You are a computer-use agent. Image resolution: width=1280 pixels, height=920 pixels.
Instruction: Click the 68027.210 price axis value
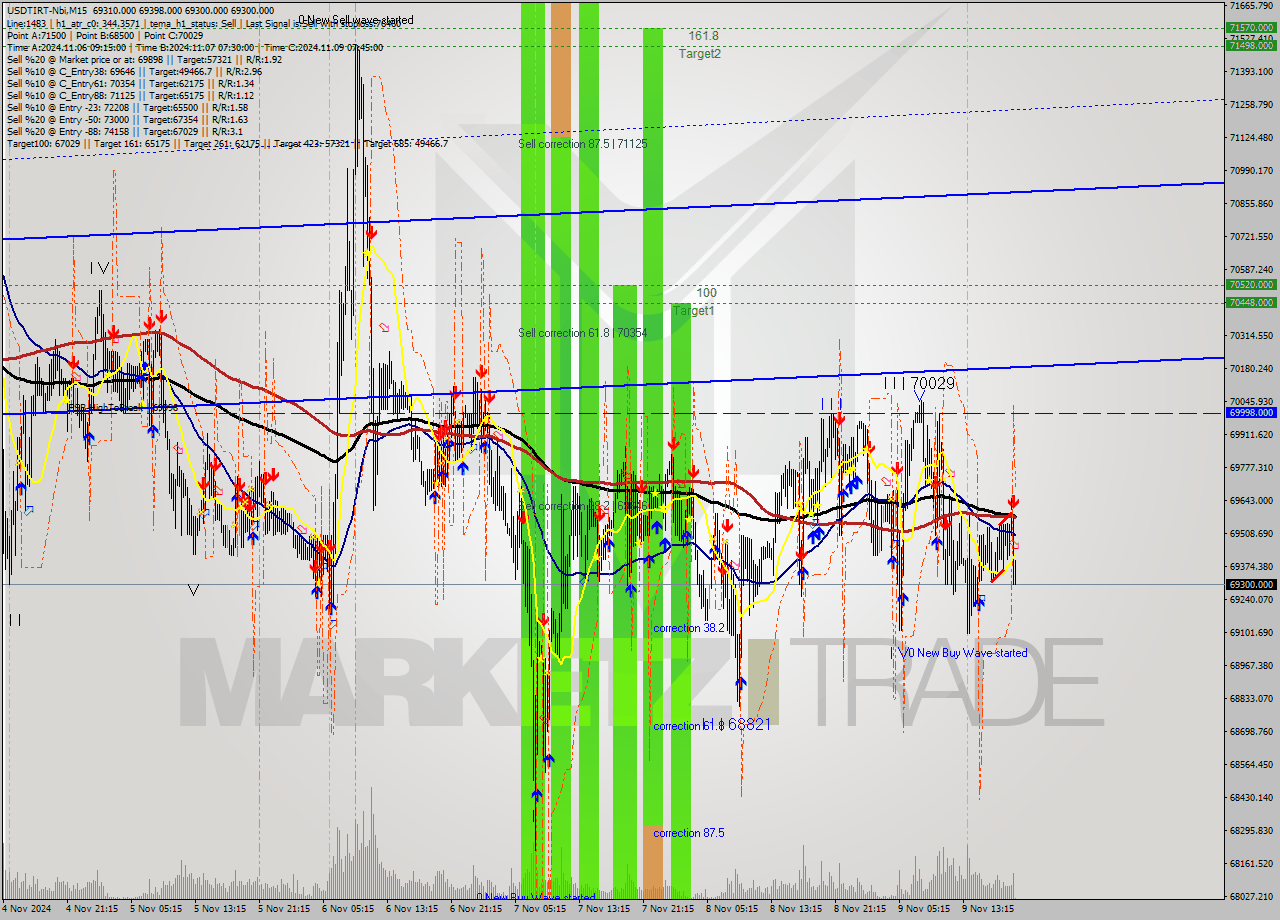click(x=1250, y=897)
